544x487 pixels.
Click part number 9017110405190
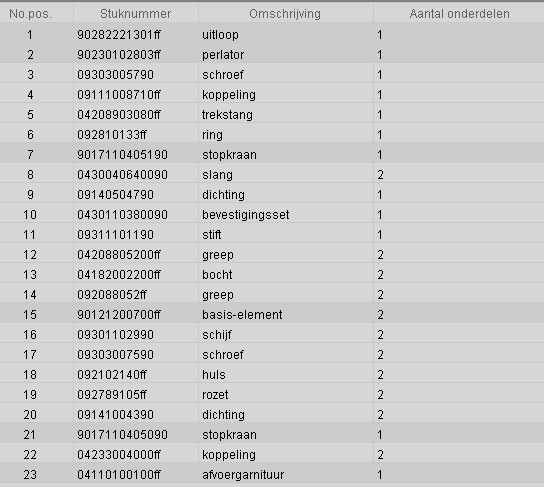click(122, 155)
